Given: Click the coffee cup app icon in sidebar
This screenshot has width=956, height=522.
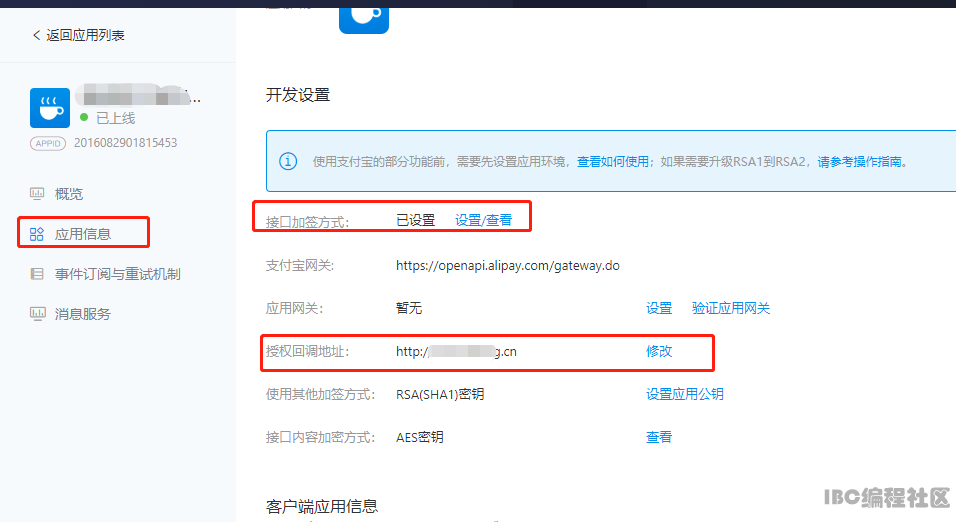Looking at the screenshot, I should [x=49, y=107].
